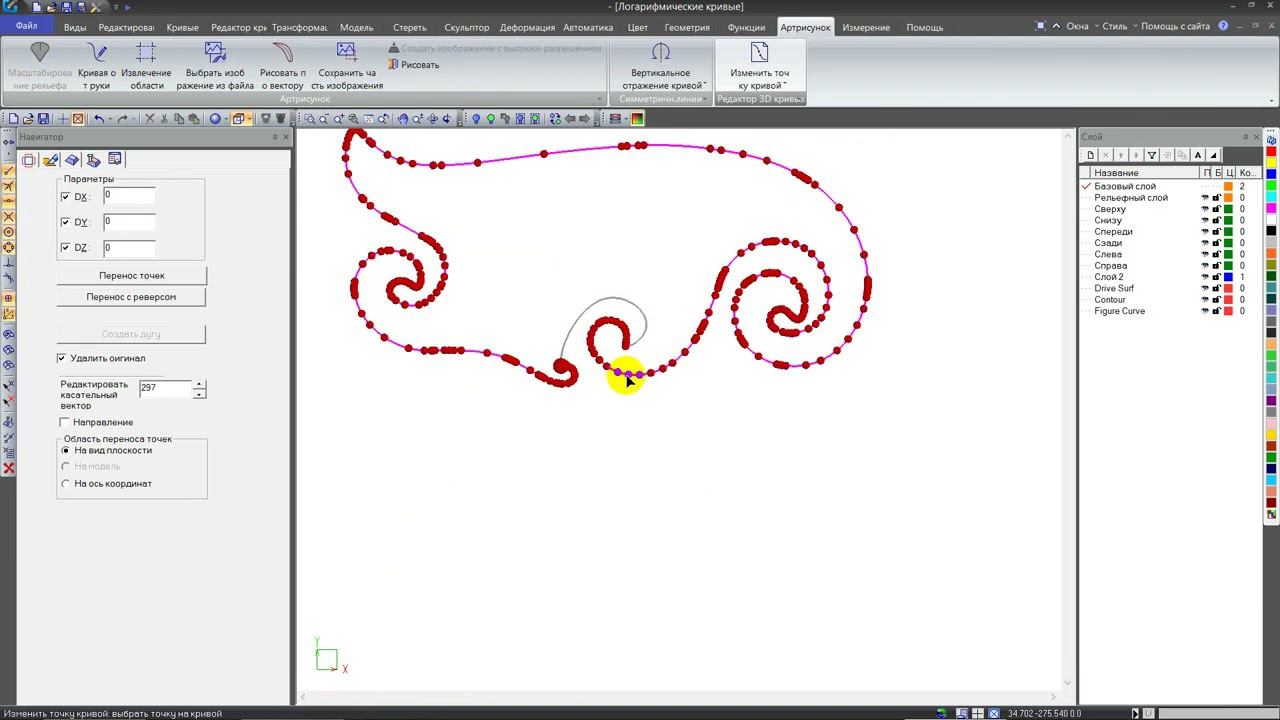Open the Файл menu
The height and width of the screenshot is (720, 1280).
[26, 26]
